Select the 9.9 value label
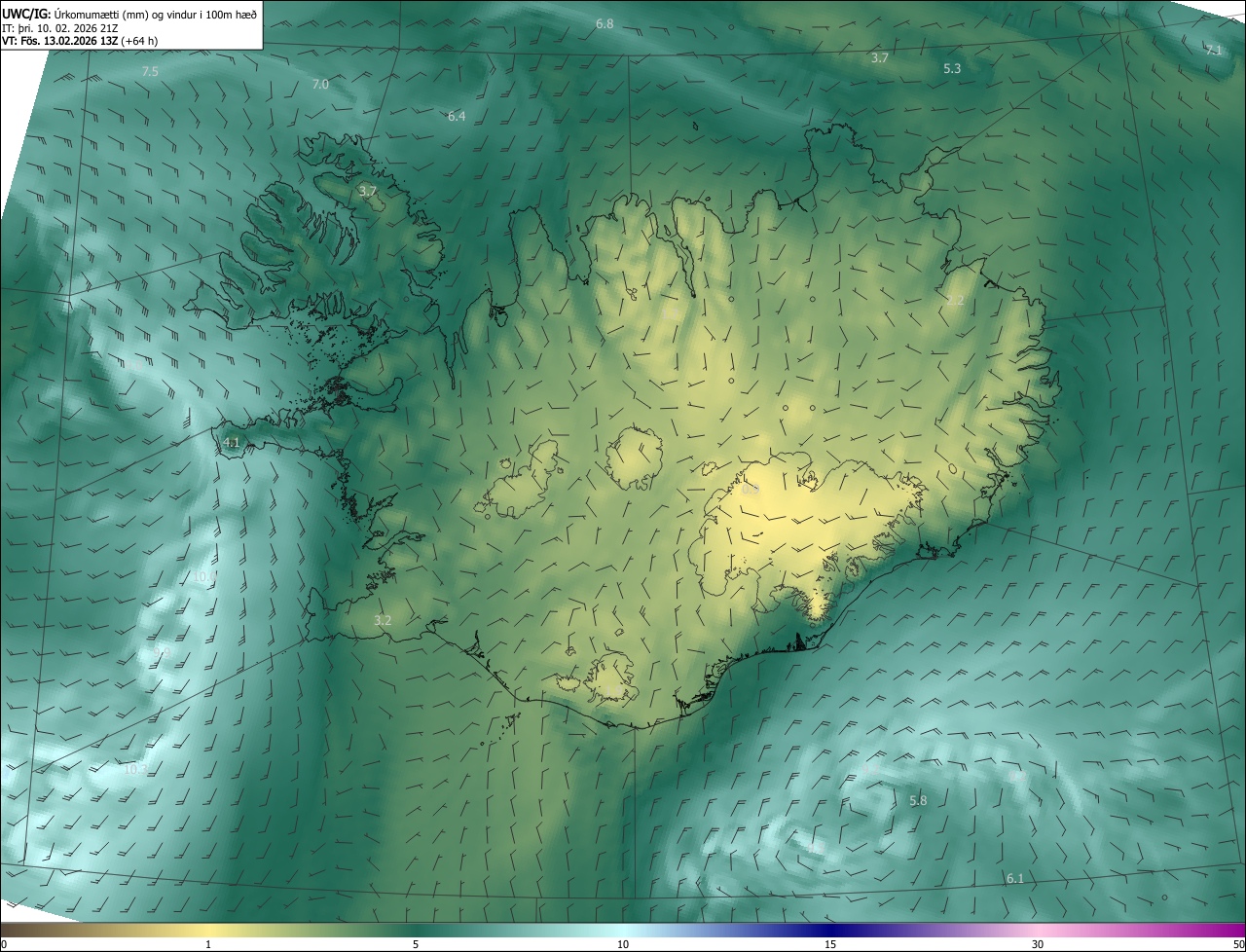The image size is (1246, 952). pyautogui.click(x=164, y=653)
